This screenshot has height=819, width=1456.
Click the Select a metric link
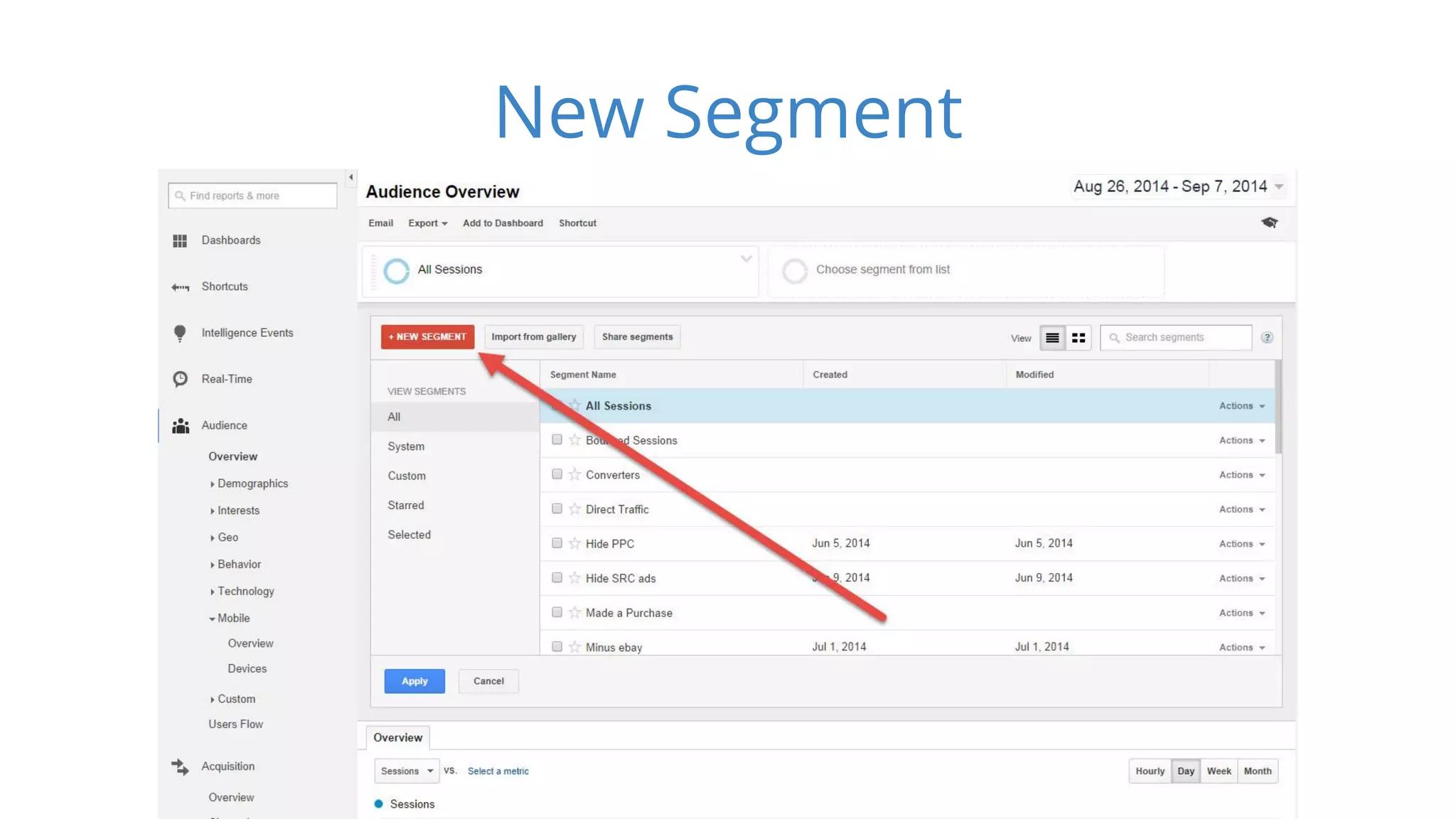pyautogui.click(x=498, y=771)
